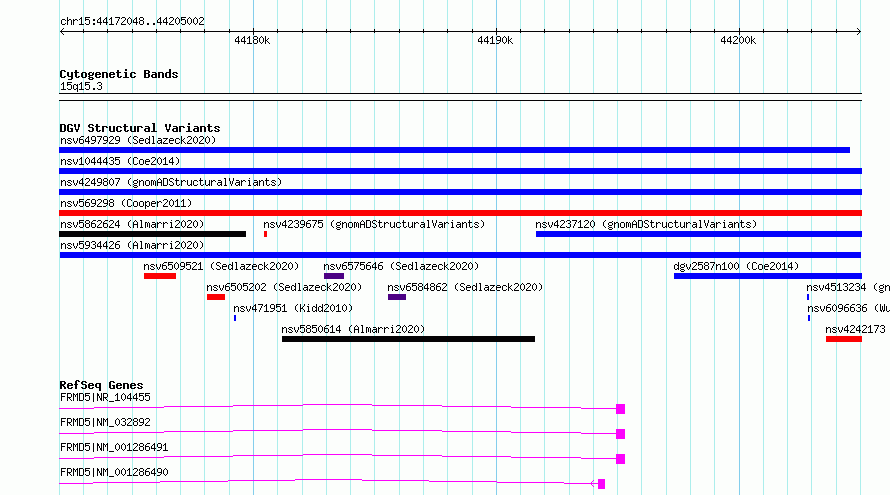Click the 44180k ruler position
The height and width of the screenshot is (495, 890).
click(252, 40)
